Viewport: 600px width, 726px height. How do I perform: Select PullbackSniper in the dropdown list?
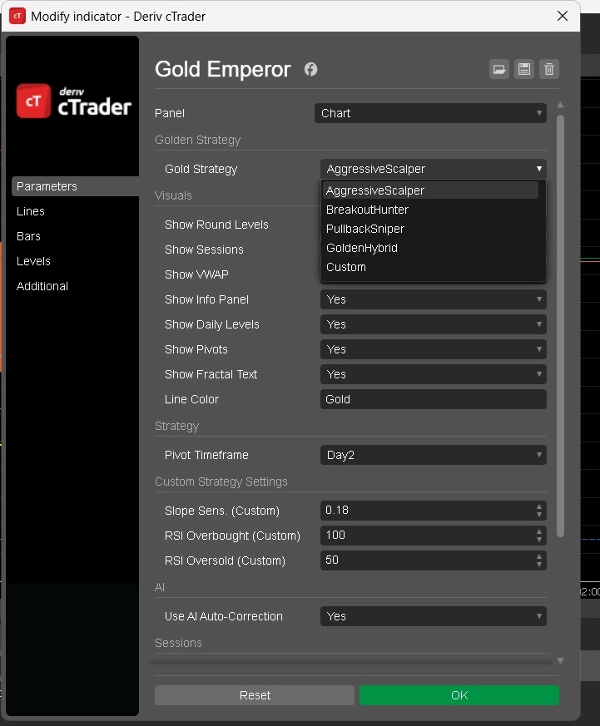(365, 229)
